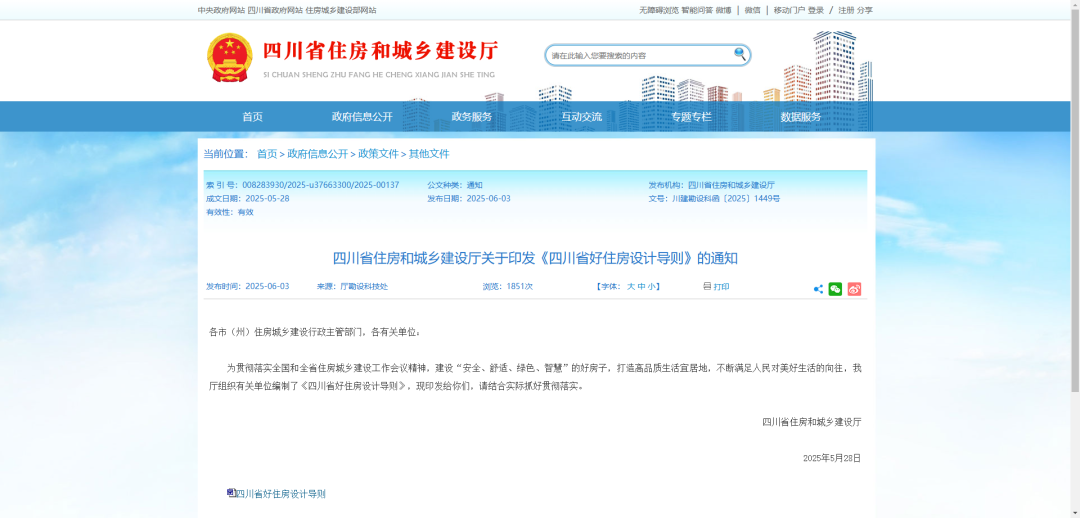
Task: Click the source 厅勘设科技处 text
Action: click(x=364, y=287)
